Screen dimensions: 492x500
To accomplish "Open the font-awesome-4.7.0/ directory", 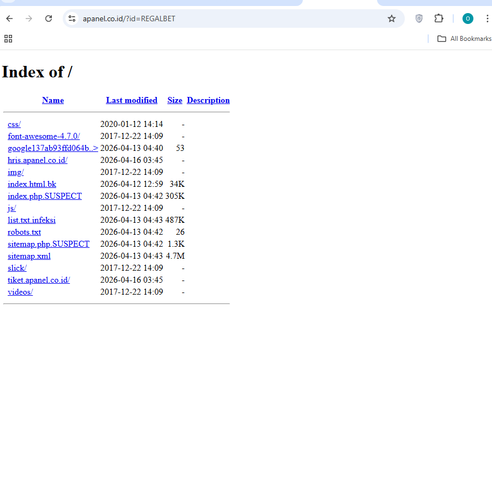I will pos(44,136).
